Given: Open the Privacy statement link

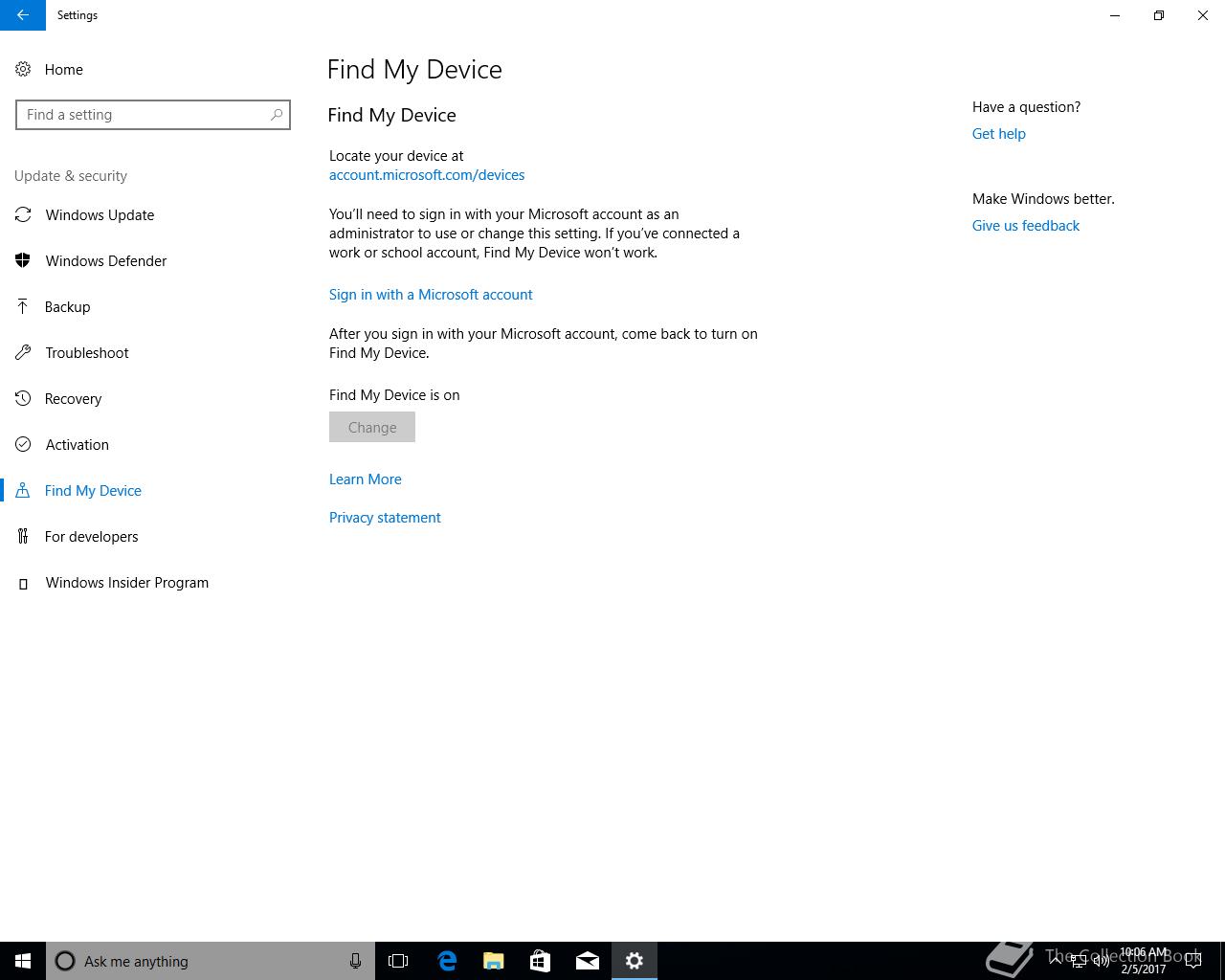Looking at the screenshot, I should 385,518.
